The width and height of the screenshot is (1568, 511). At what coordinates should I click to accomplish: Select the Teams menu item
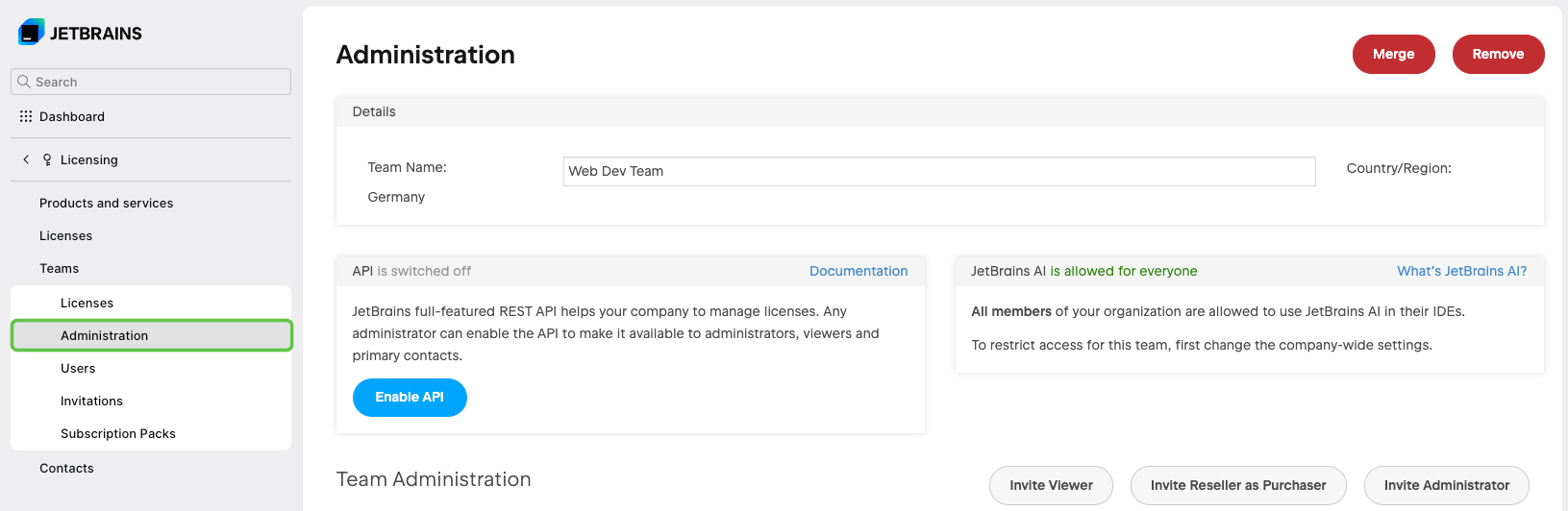[x=60, y=268]
